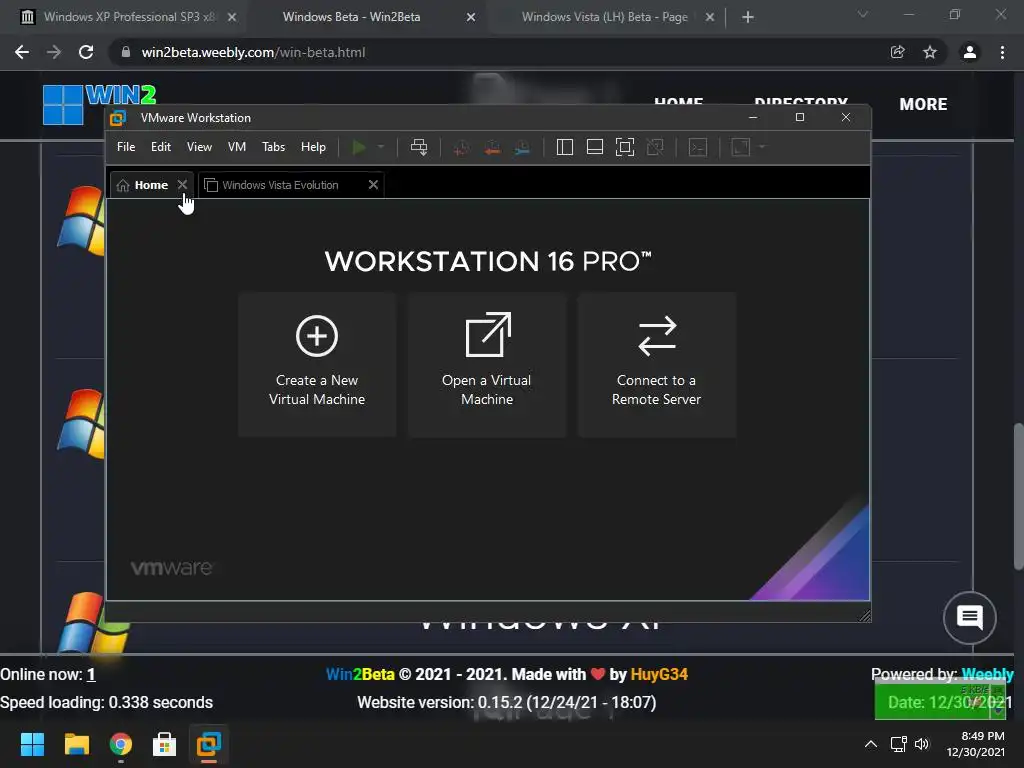
Task: Go back in the browser
Action: pyautogui.click(x=22, y=52)
